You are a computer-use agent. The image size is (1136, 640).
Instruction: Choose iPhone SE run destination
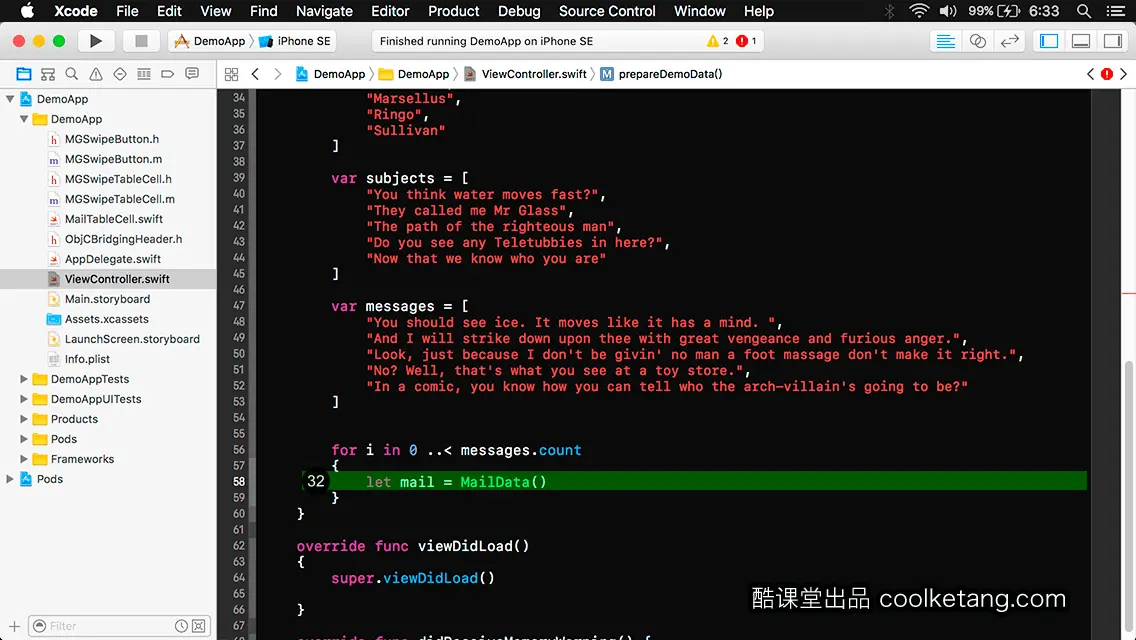(295, 41)
